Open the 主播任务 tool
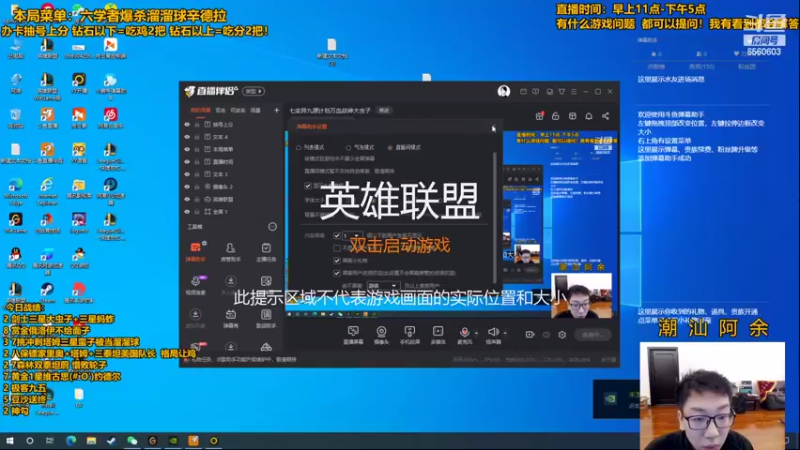The width and height of the screenshot is (800, 450). pos(266,252)
